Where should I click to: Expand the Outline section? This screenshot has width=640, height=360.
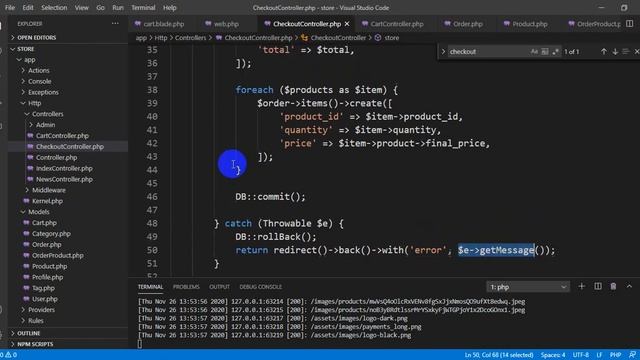[68, 333]
